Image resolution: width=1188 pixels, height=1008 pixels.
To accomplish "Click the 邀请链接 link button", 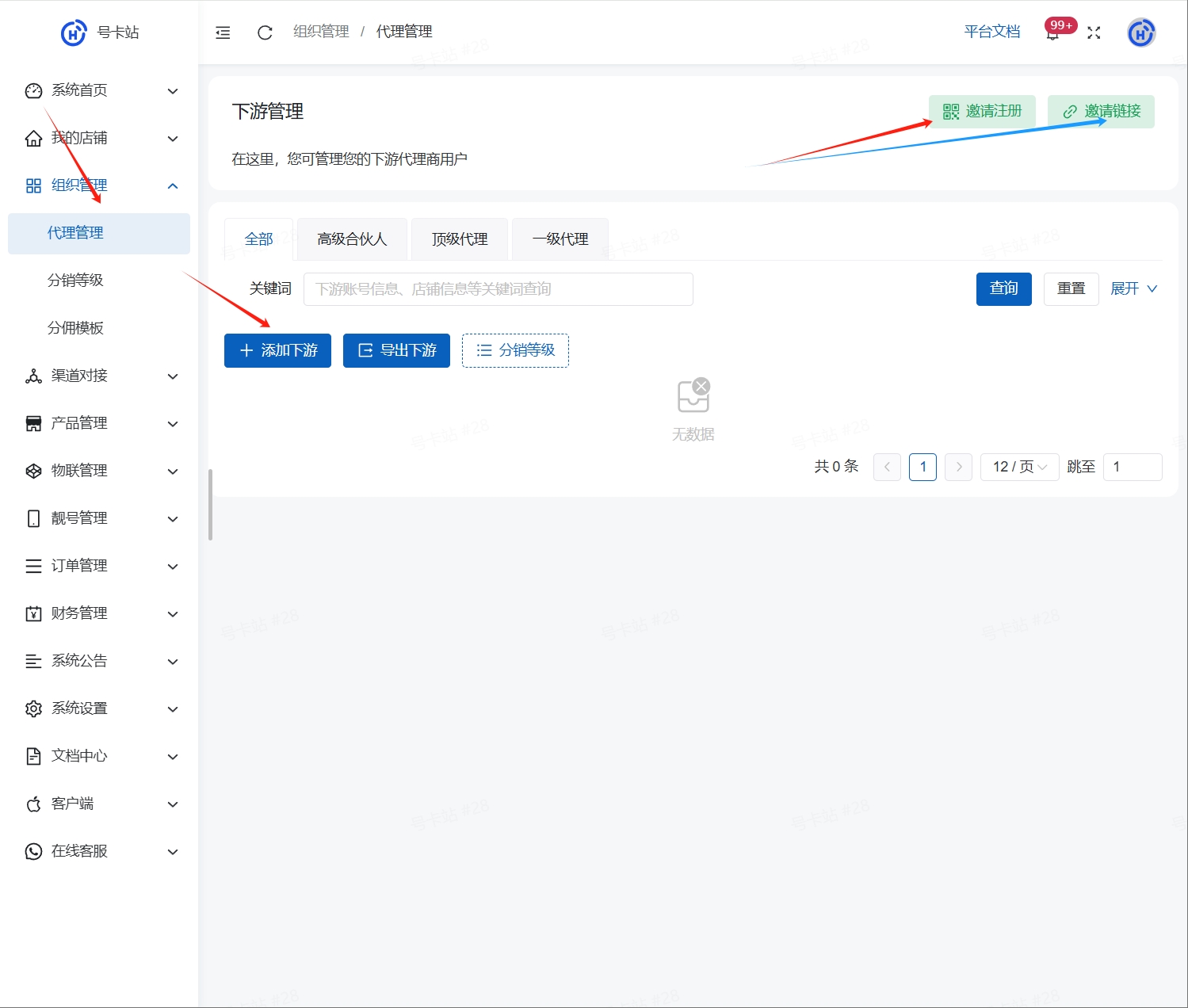I will click(1101, 112).
